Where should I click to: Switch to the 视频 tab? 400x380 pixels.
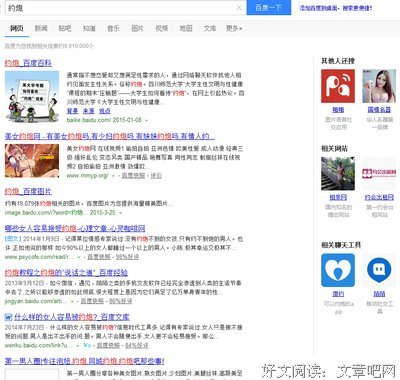(162, 28)
